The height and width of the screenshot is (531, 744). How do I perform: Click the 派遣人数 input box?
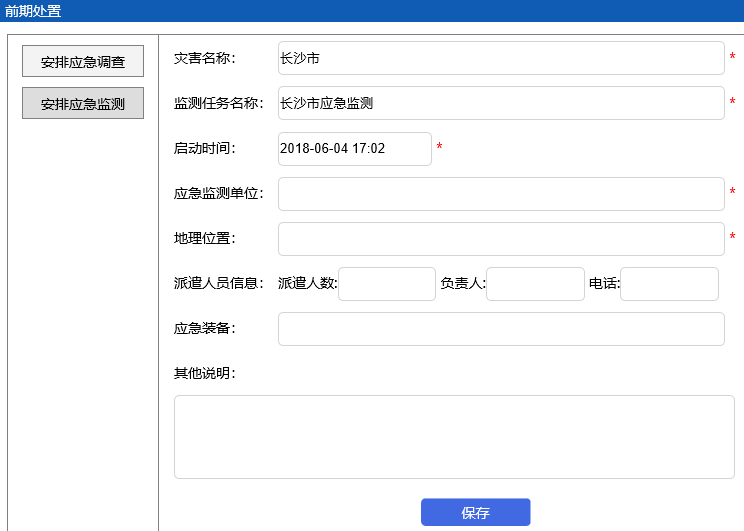coord(387,284)
